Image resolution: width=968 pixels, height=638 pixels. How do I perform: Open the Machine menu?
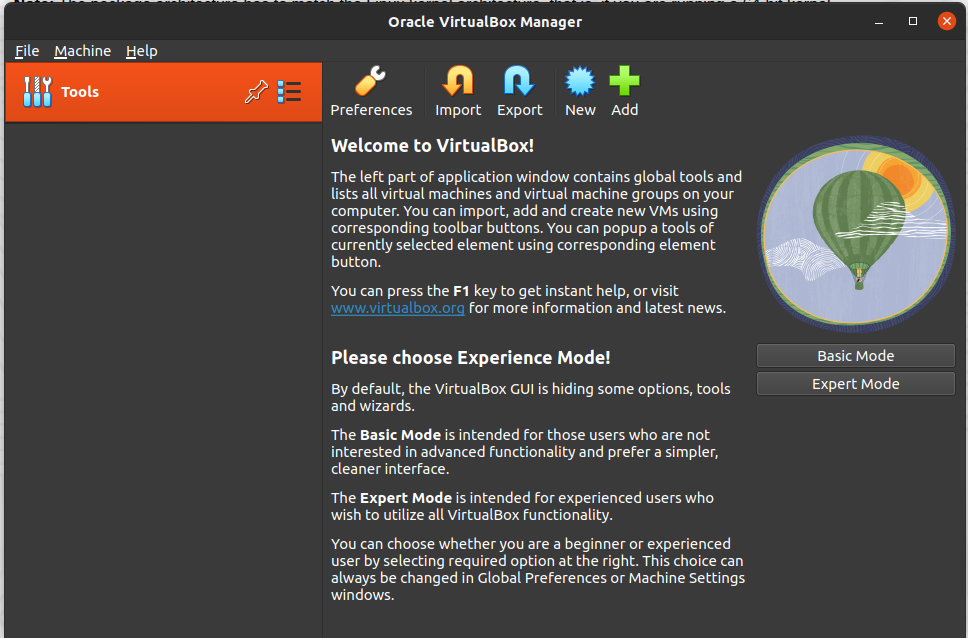83,51
